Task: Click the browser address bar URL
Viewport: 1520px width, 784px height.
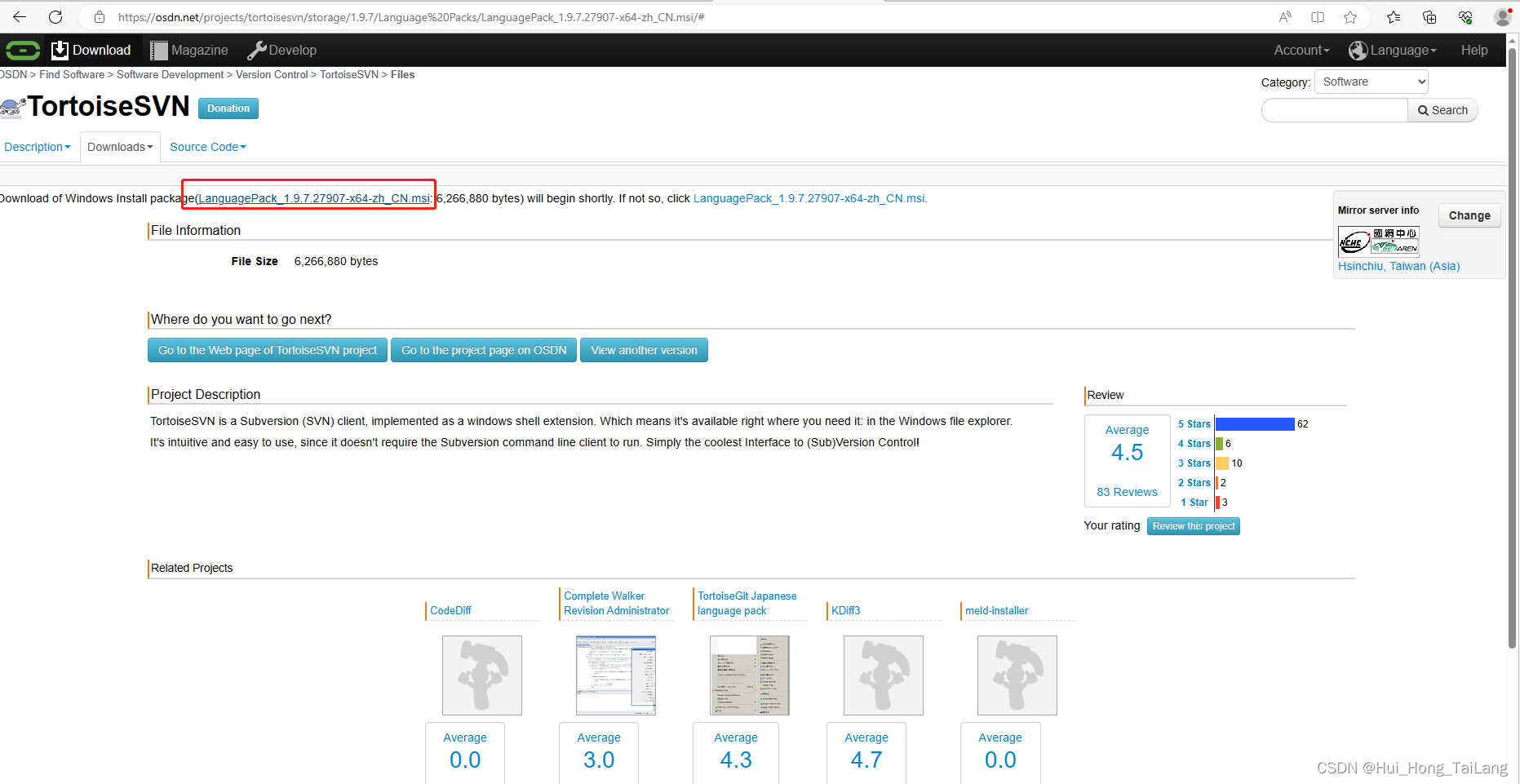Action: pyautogui.click(x=411, y=16)
